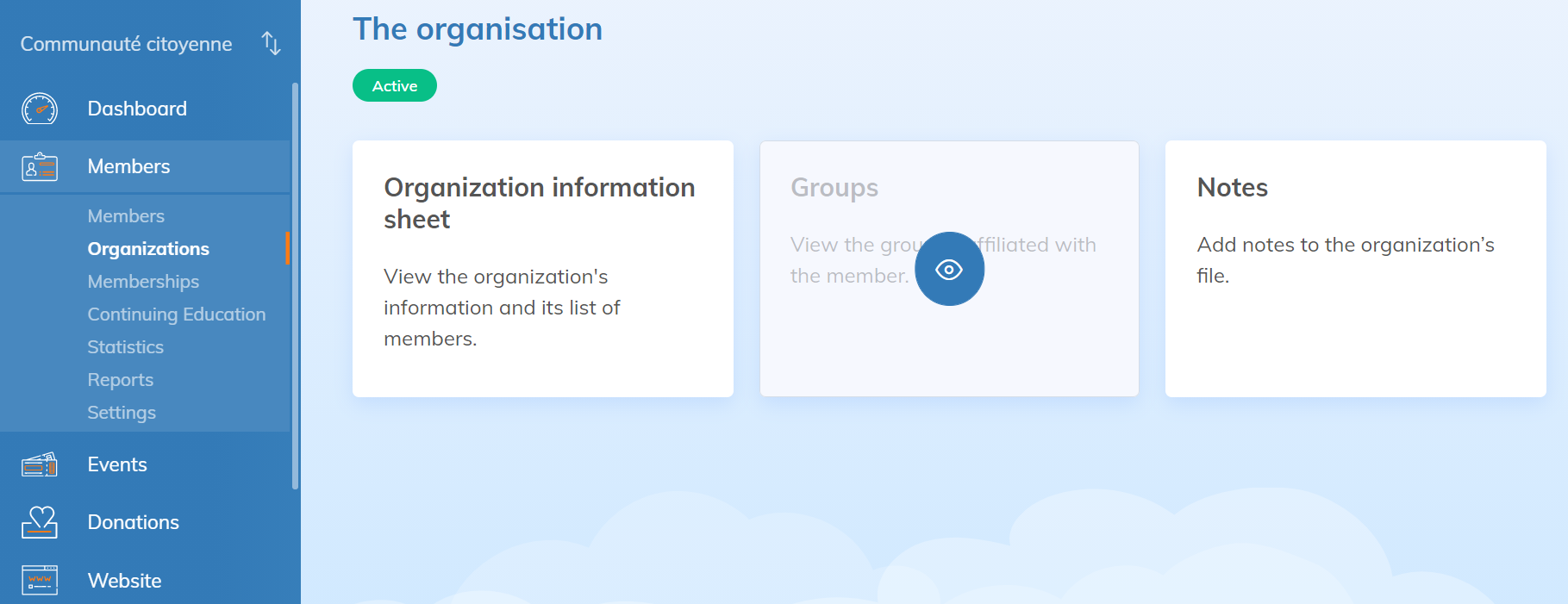The height and width of the screenshot is (604, 1568).
Task: Click the Website browser icon
Action: coord(40,581)
